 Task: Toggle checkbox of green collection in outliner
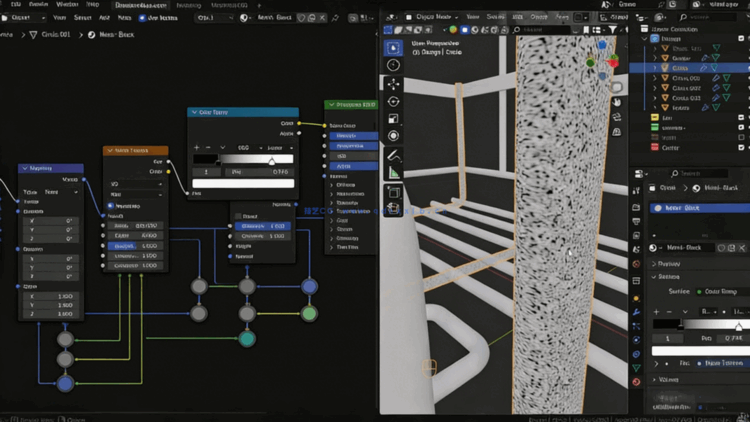(x=741, y=127)
